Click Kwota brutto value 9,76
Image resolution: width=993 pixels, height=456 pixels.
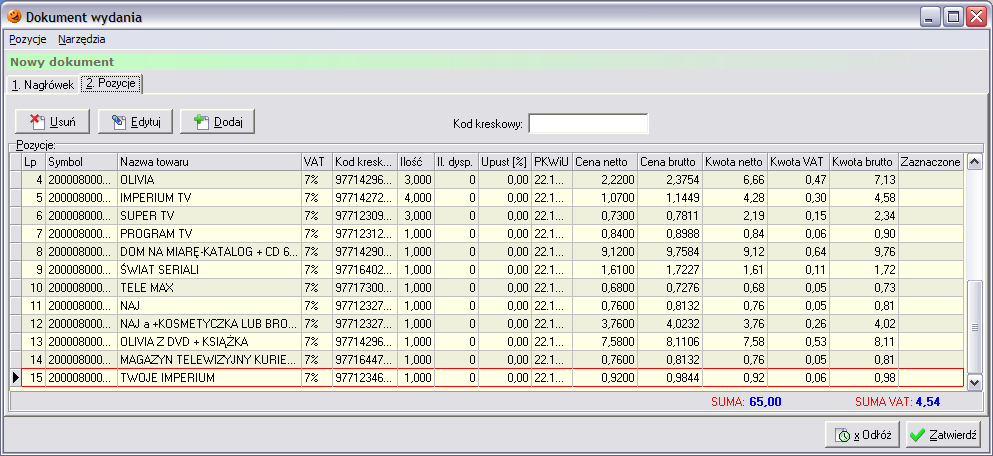(864, 252)
